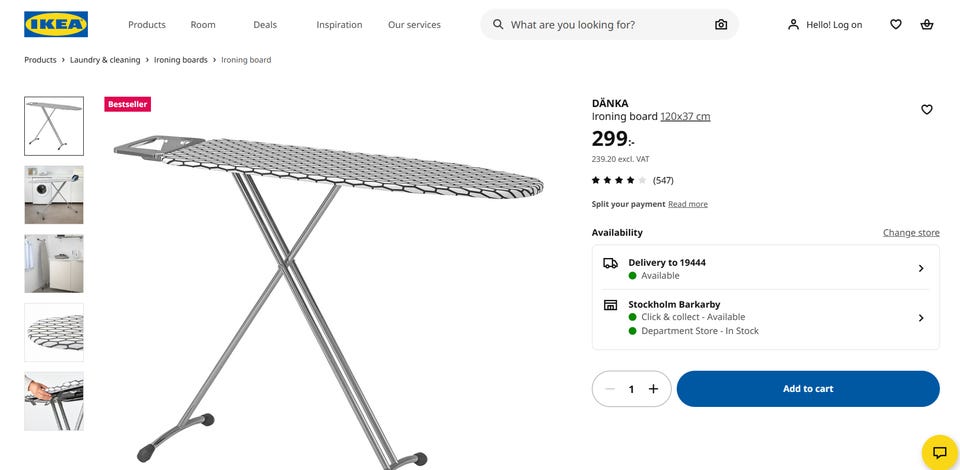
Task: Open the 120x37 cm size link
Action: [685, 117]
